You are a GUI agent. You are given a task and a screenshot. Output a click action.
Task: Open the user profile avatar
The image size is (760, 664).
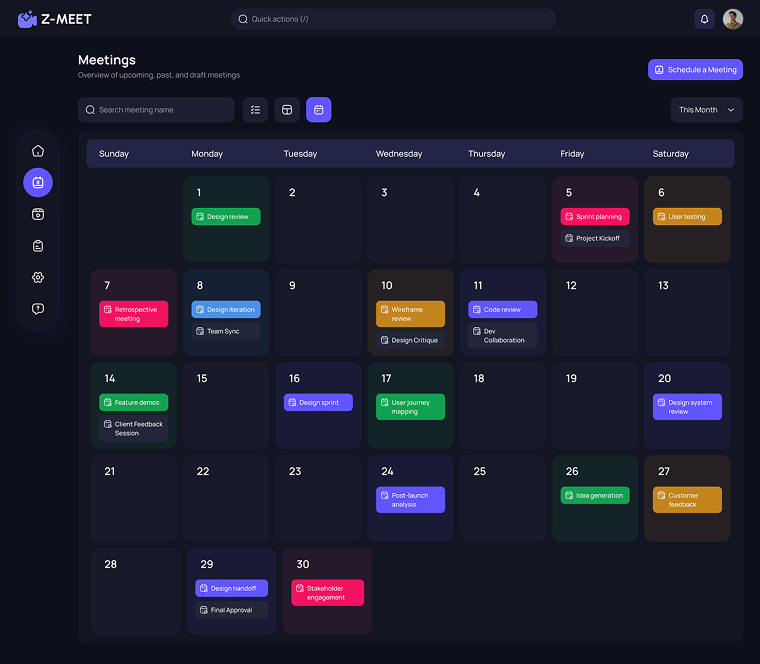point(733,19)
